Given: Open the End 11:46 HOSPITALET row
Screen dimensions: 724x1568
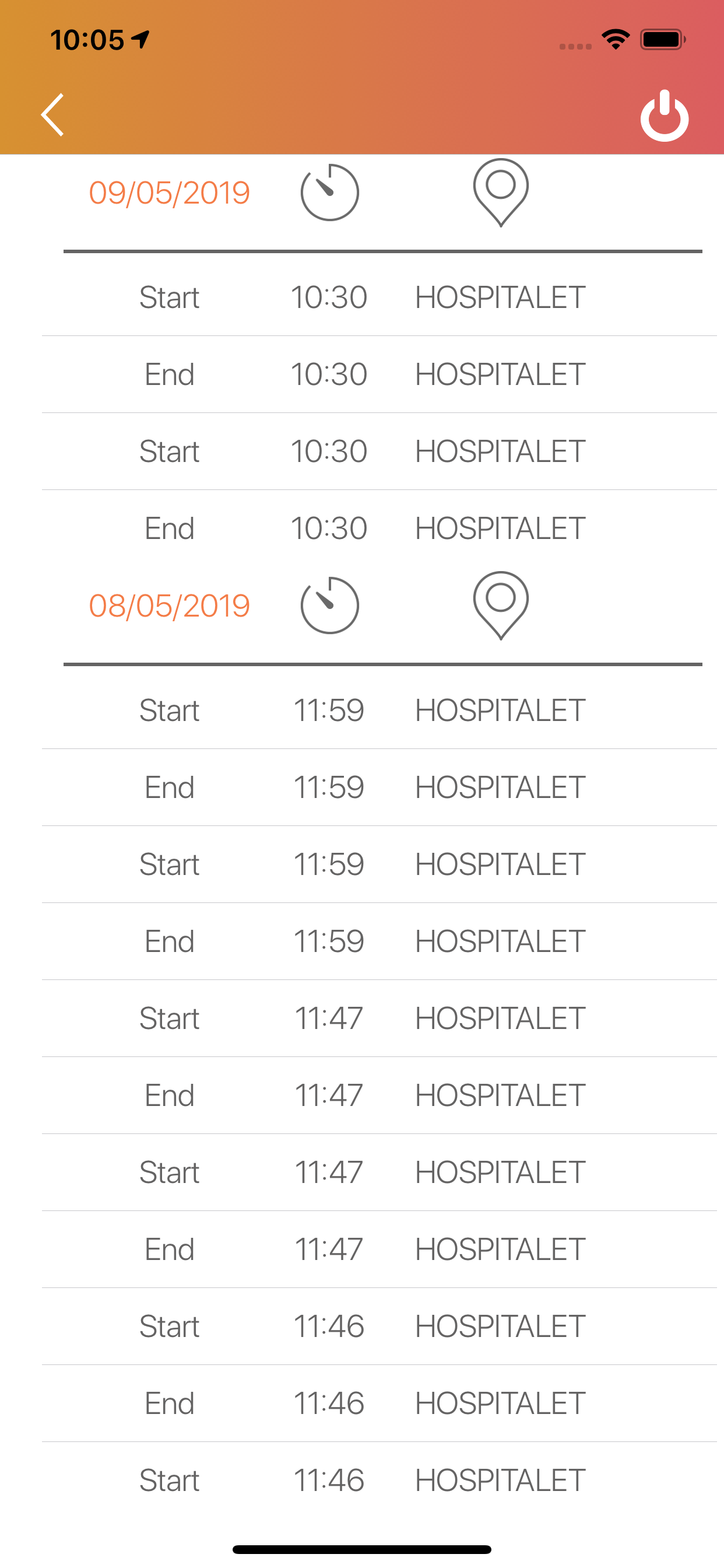Looking at the screenshot, I should (379, 1403).
